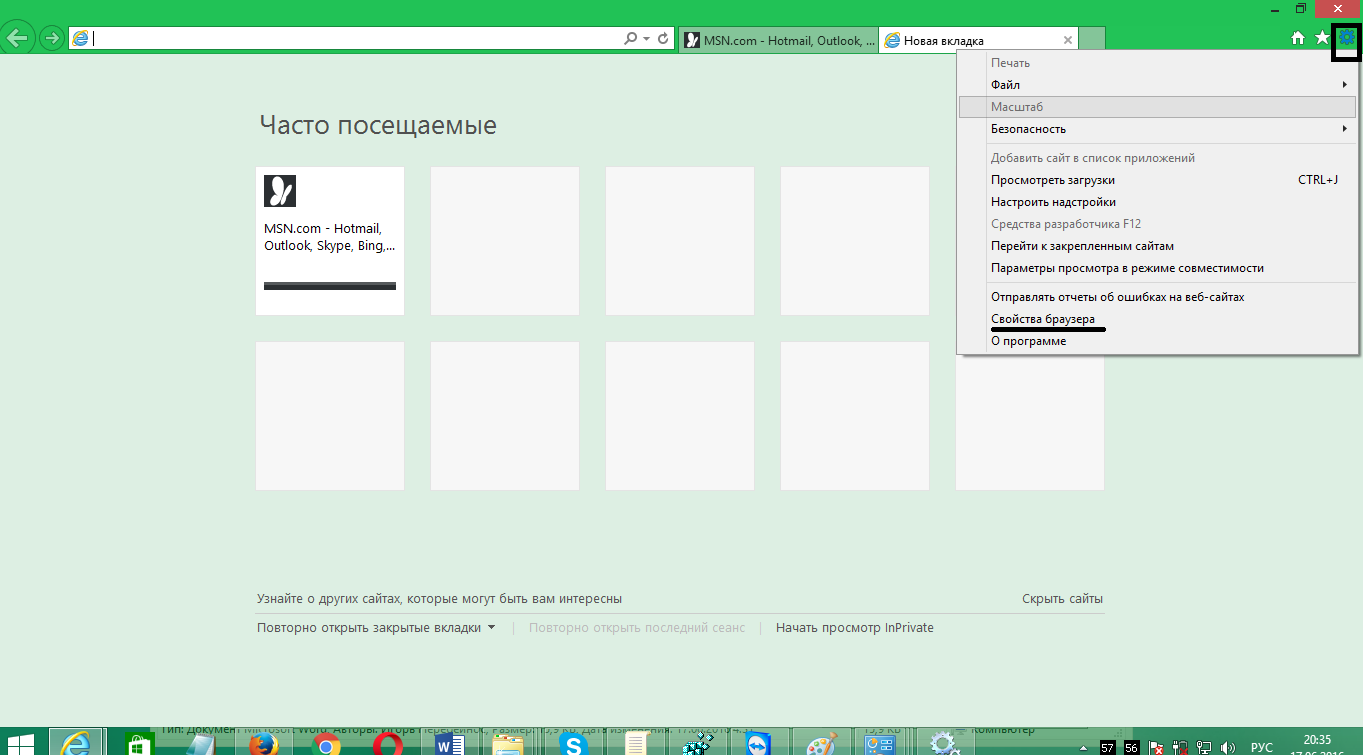Choose Просмотреть загрузки from menu

1052,180
